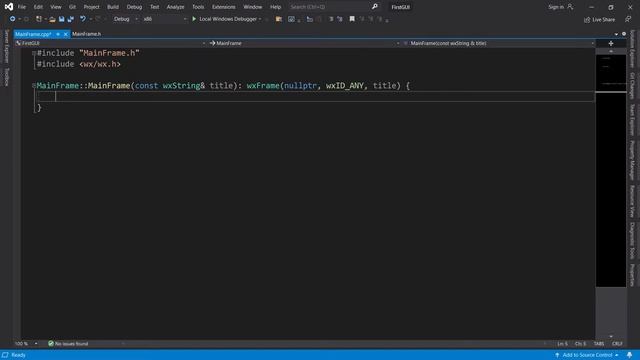Click the tab window options gear icon
This screenshot has width=640, height=360.
[x=624, y=34]
